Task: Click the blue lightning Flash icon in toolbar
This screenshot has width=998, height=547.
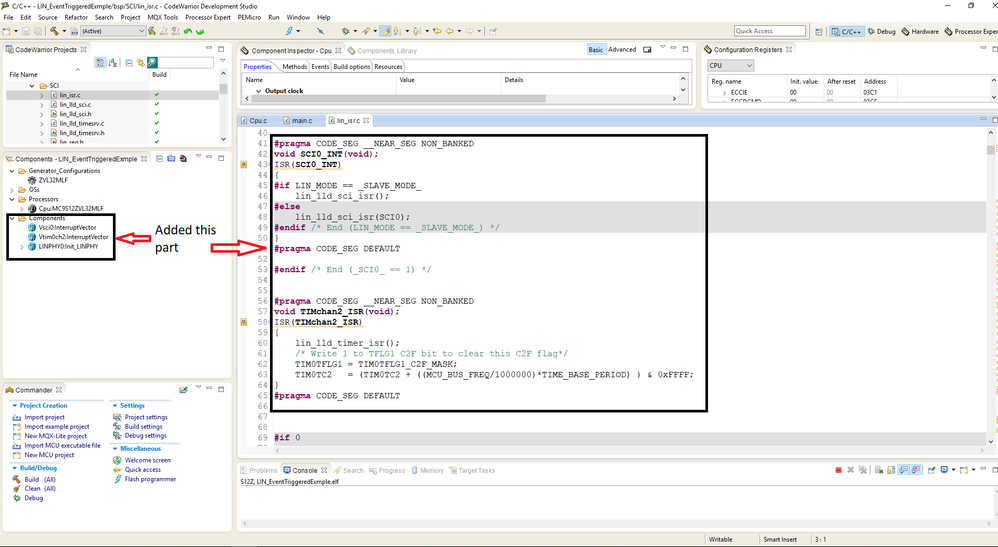Action: tap(290, 31)
